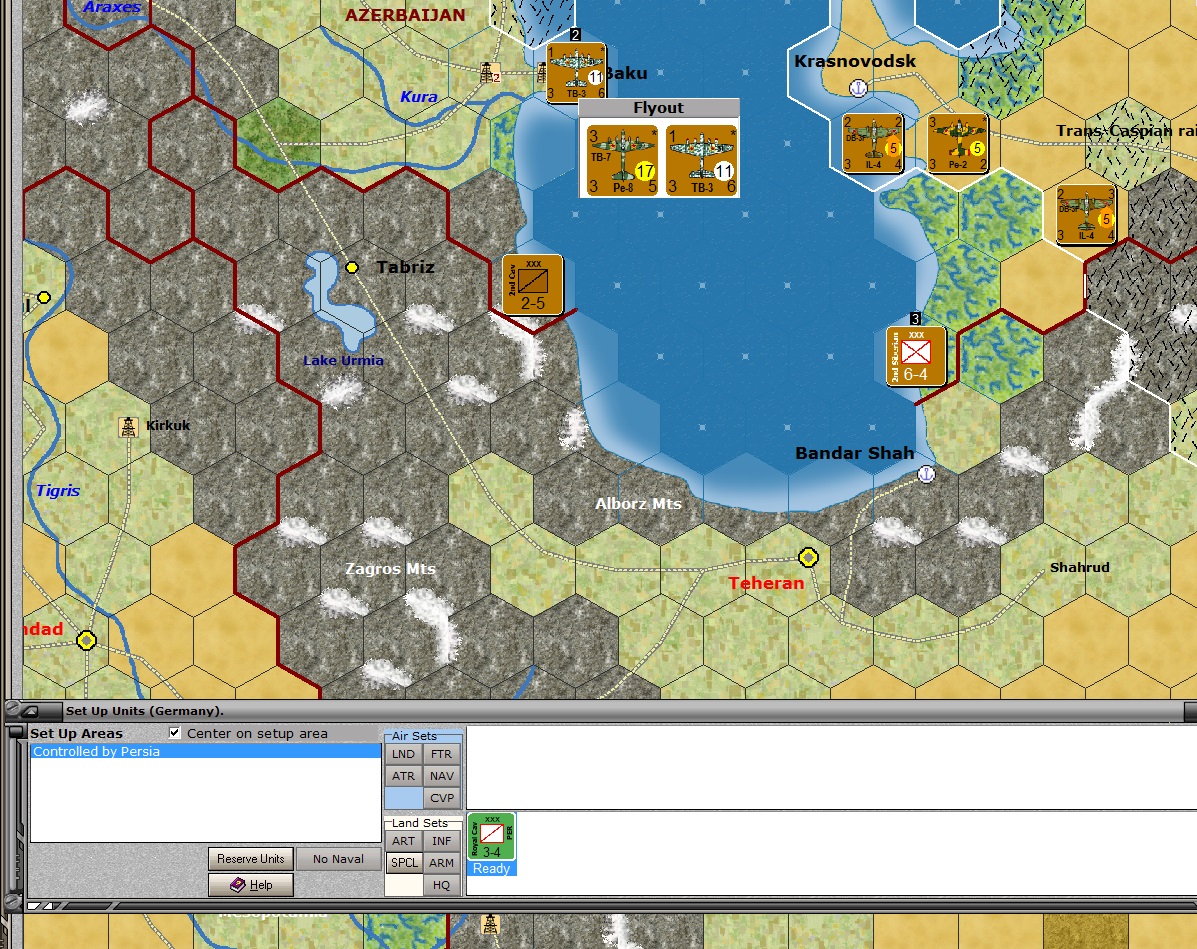Click the Reserve Units button
This screenshot has width=1197, height=949.
250,859
